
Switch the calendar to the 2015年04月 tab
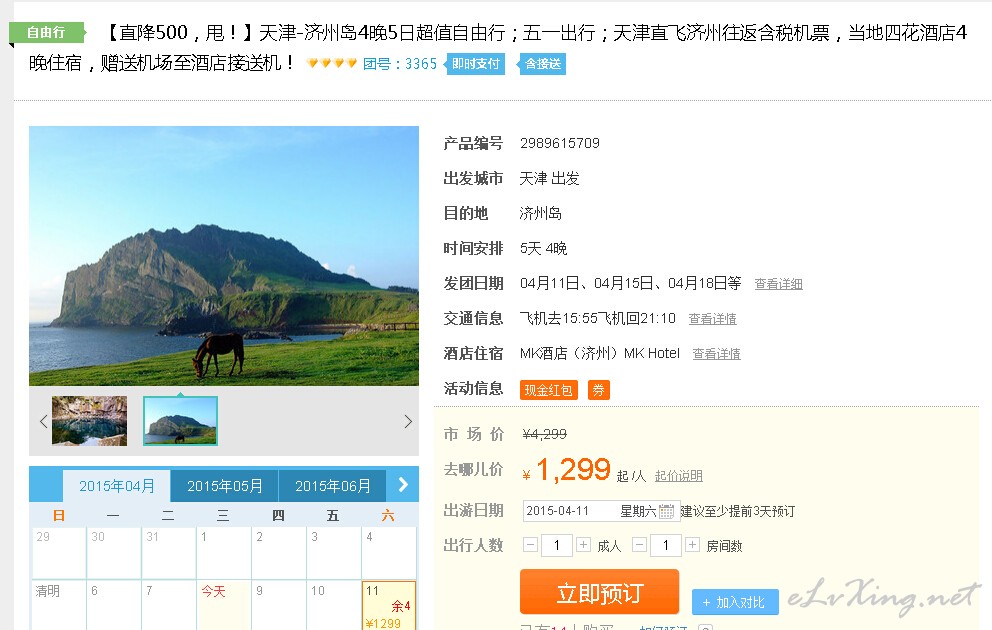[116, 486]
